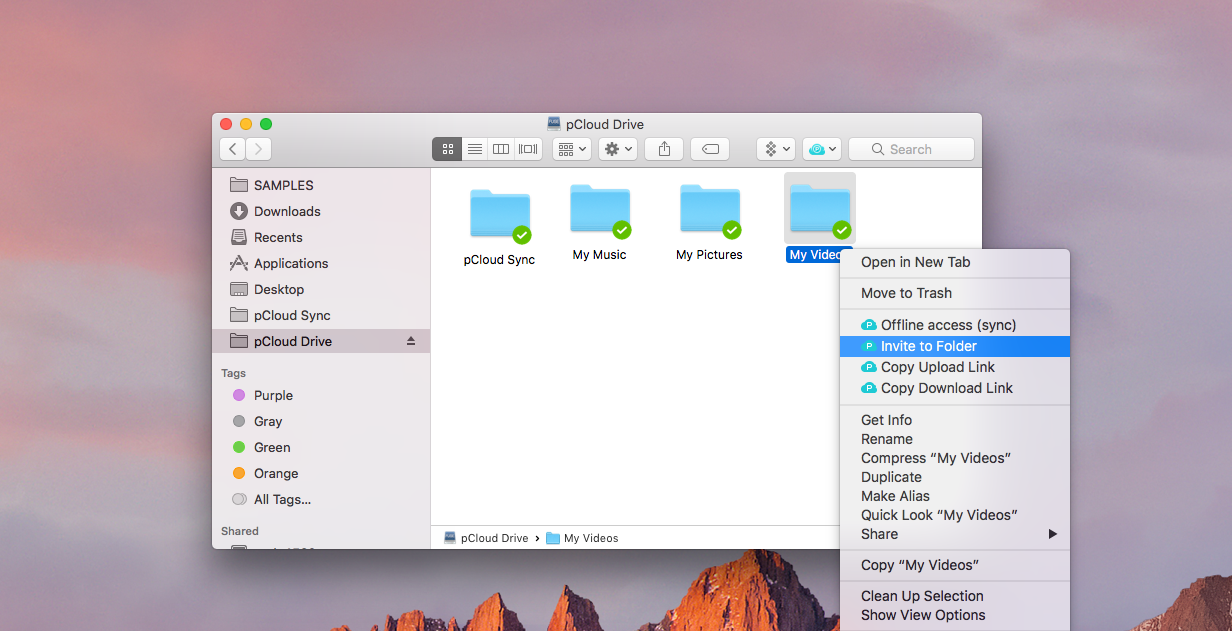Open the Dropbox toolbar dropdown
The image size is (1232, 631).
775,149
